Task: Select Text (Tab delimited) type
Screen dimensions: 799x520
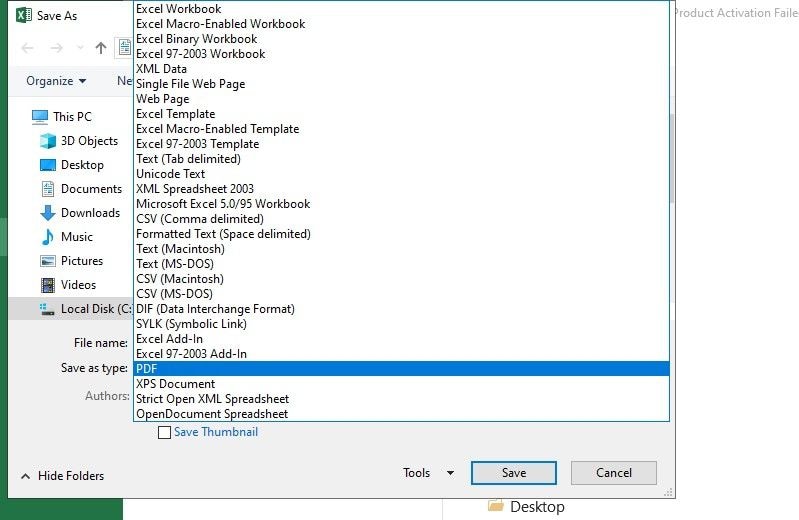Action: tap(401, 159)
